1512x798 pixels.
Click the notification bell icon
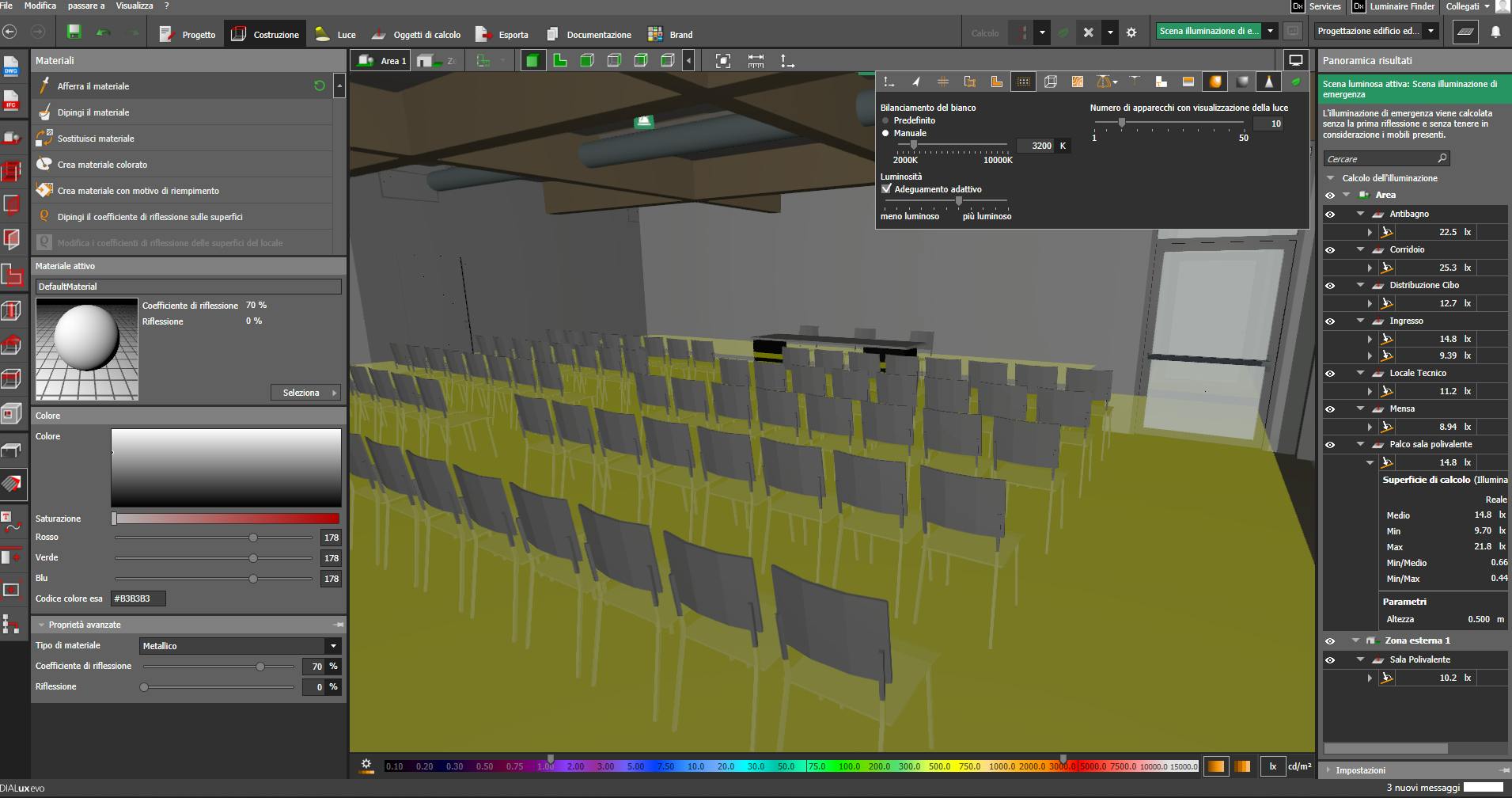(x=1495, y=32)
